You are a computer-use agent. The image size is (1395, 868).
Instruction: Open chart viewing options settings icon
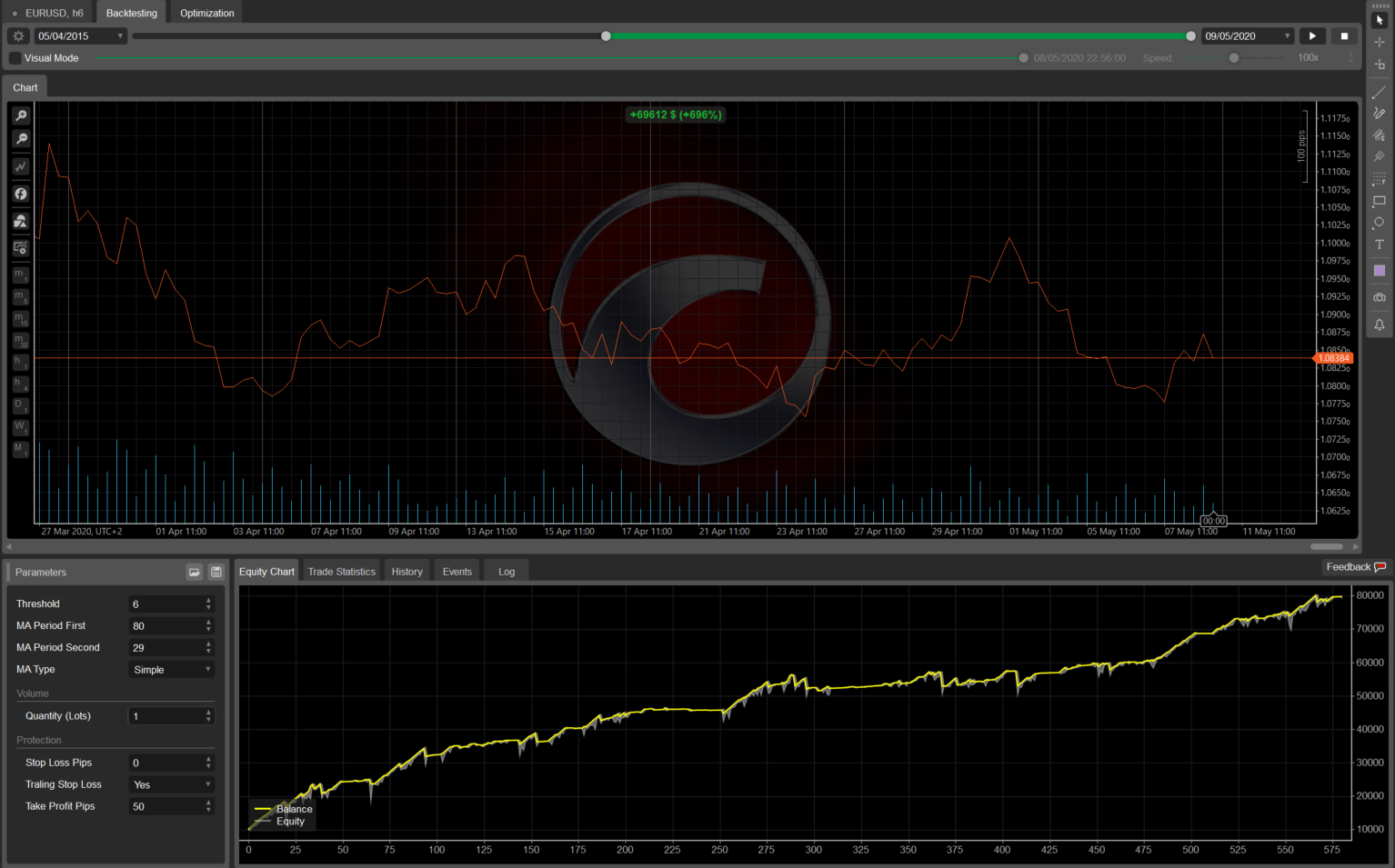pyautogui.click(x=21, y=247)
